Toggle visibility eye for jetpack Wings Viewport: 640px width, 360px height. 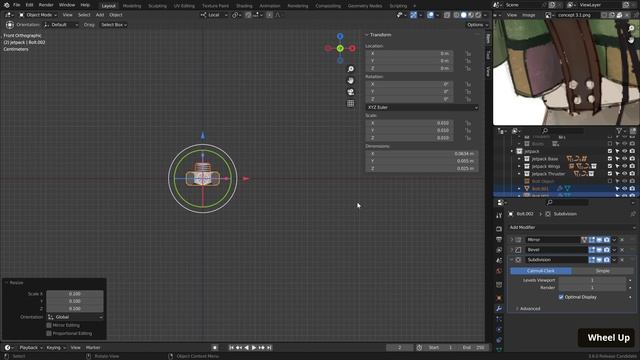coord(624,166)
